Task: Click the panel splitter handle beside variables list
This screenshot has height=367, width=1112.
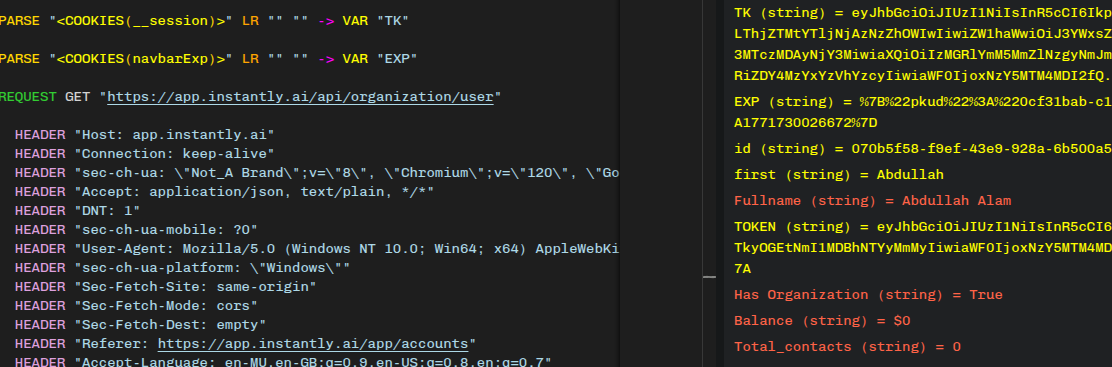Action: click(x=709, y=278)
